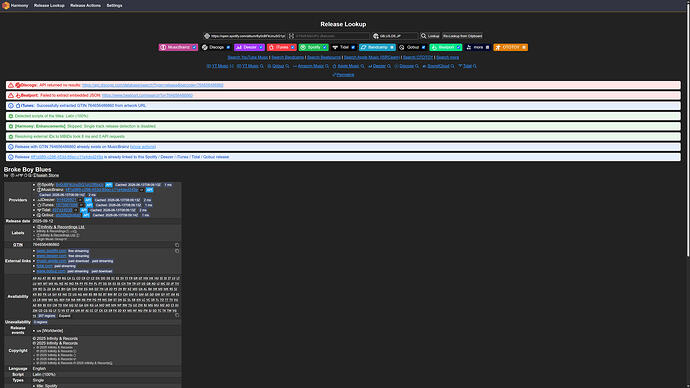Click the globe icon beside URL input
This screenshot has height=388, width=690.
click(x=207, y=36)
